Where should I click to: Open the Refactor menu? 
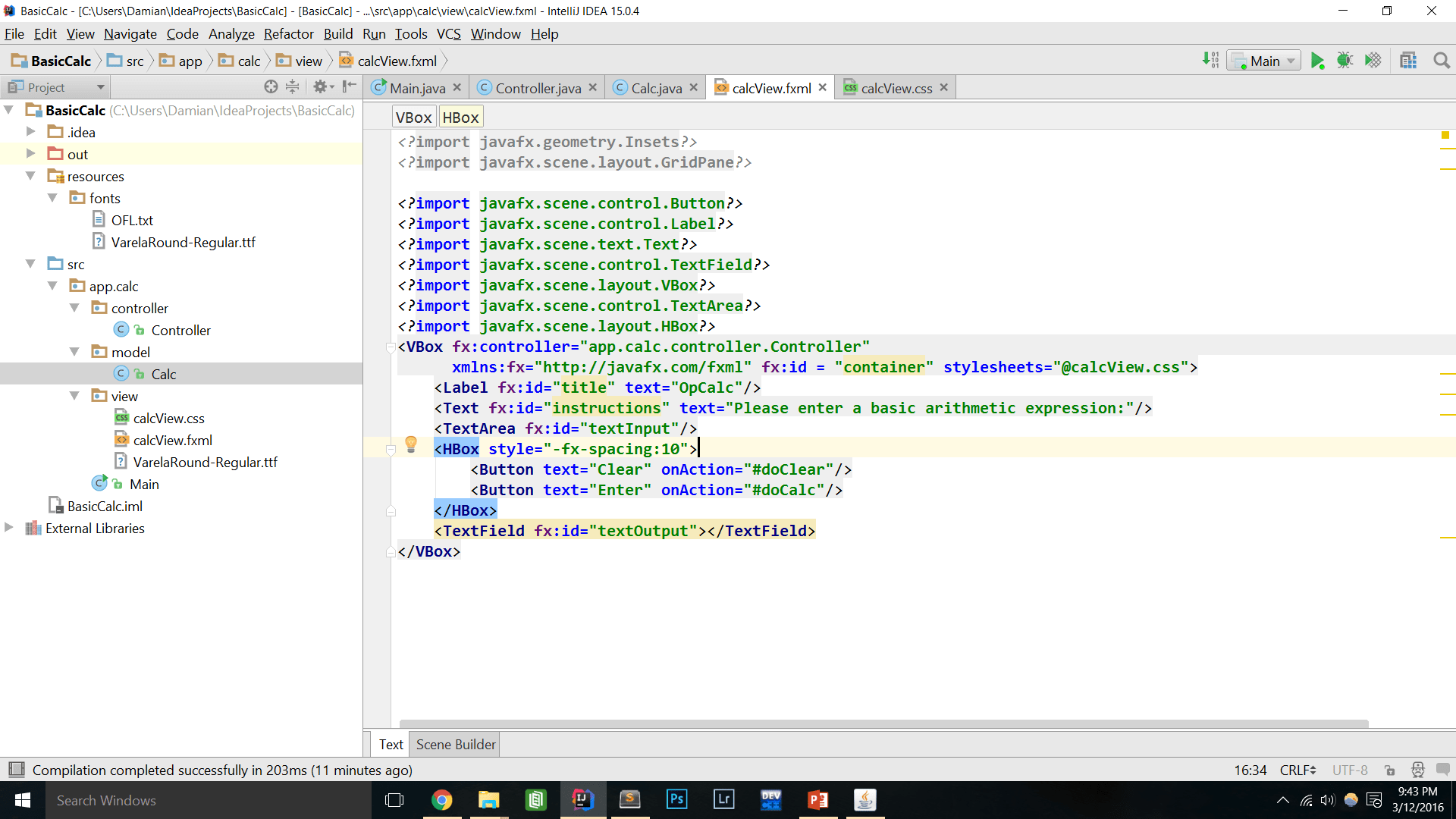pyautogui.click(x=288, y=34)
